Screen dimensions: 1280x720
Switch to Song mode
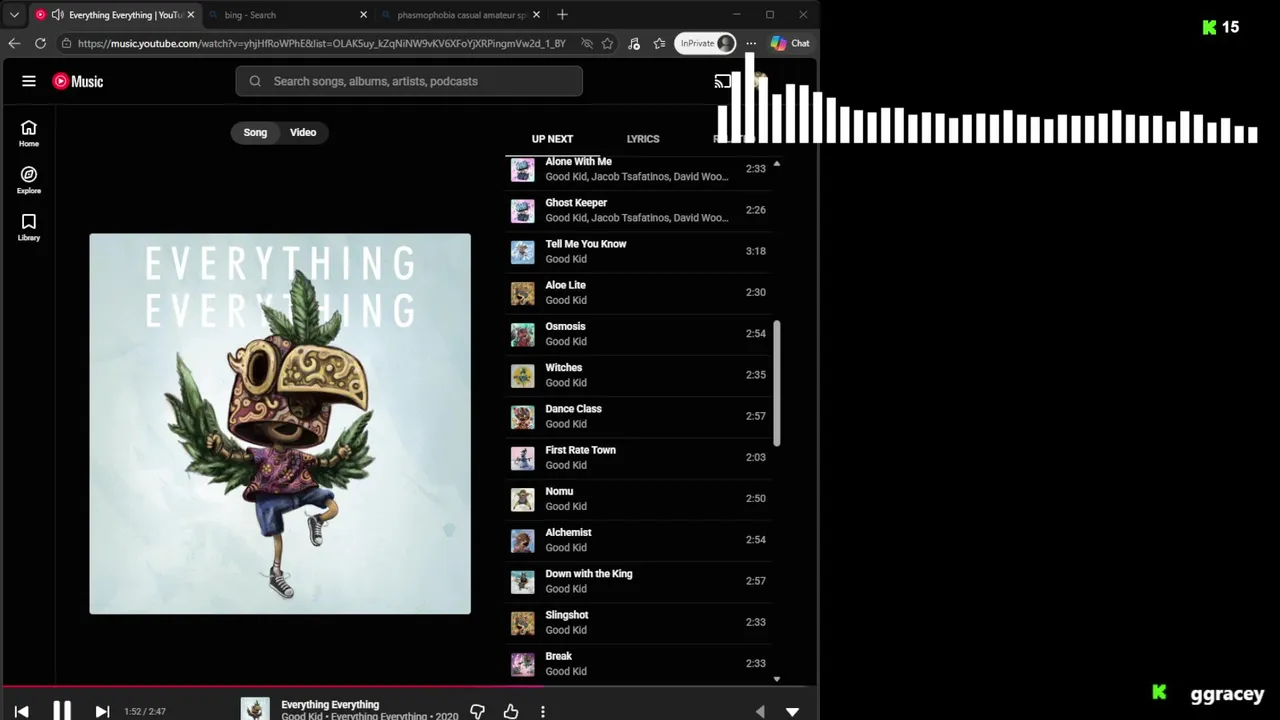tap(255, 132)
